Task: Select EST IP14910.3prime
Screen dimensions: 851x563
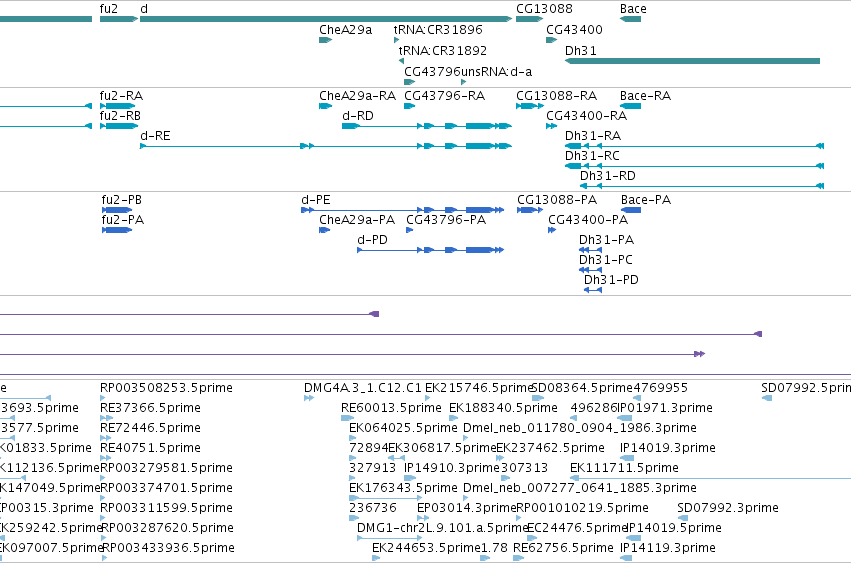Action: [x=452, y=468]
